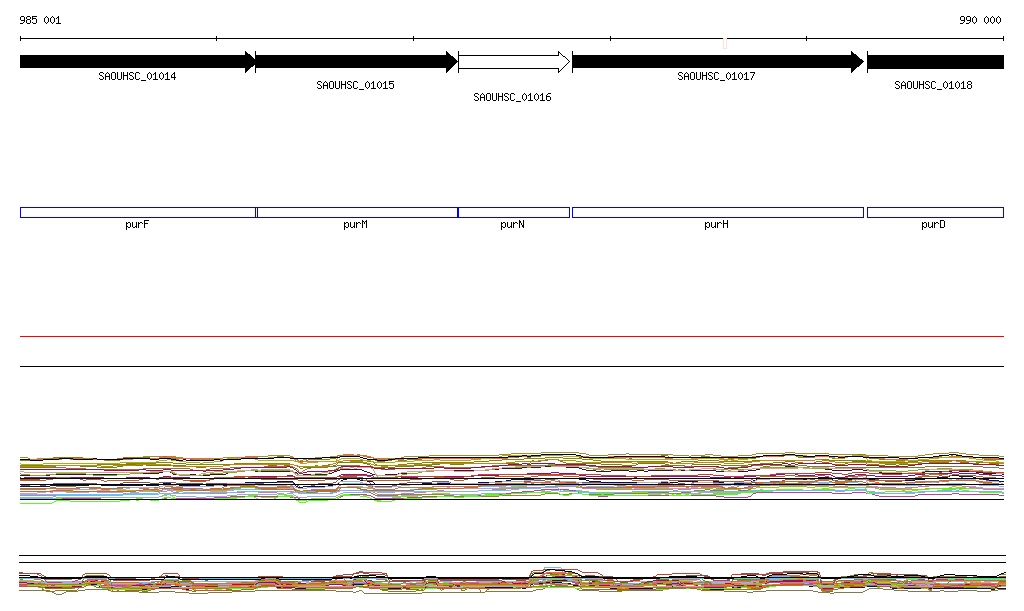The width and height of the screenshot is (1024, 611).
Task: Click the purF text label
Action: pos(137,225)
